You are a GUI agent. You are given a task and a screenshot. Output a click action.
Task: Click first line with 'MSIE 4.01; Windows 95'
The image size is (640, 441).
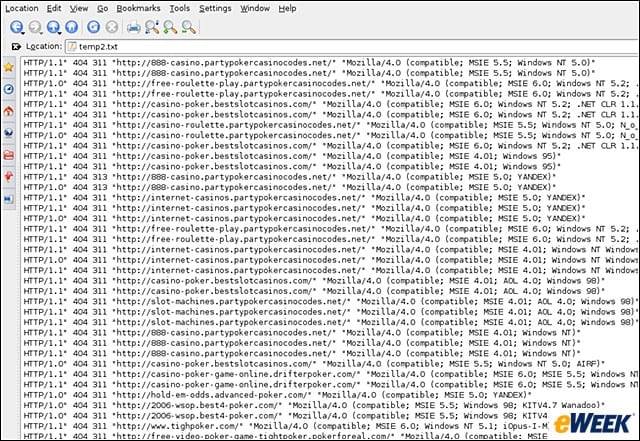coord(292,156)
